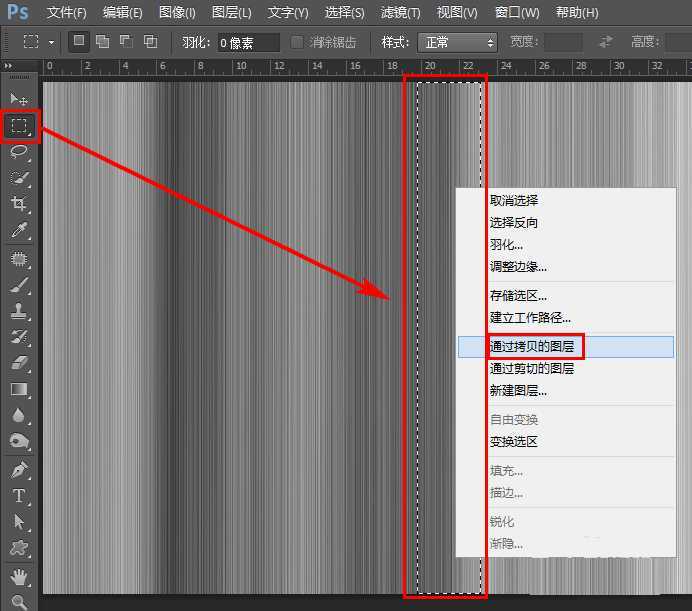Choose 通过拷贝的图层 in context menu
Image resolution: width=692 pixels, height=611 pixels.
[565, 347]
